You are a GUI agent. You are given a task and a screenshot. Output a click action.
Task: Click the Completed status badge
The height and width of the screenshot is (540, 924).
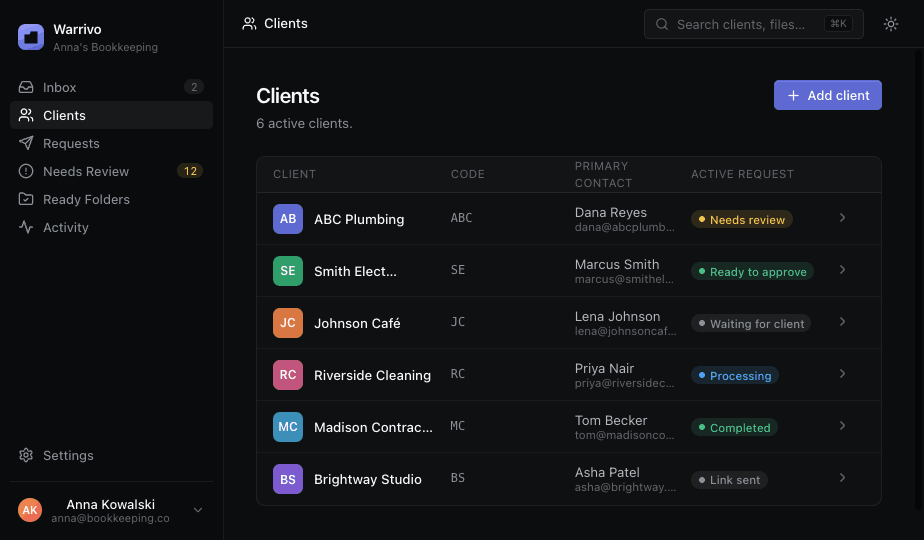(x=734, y=427)
